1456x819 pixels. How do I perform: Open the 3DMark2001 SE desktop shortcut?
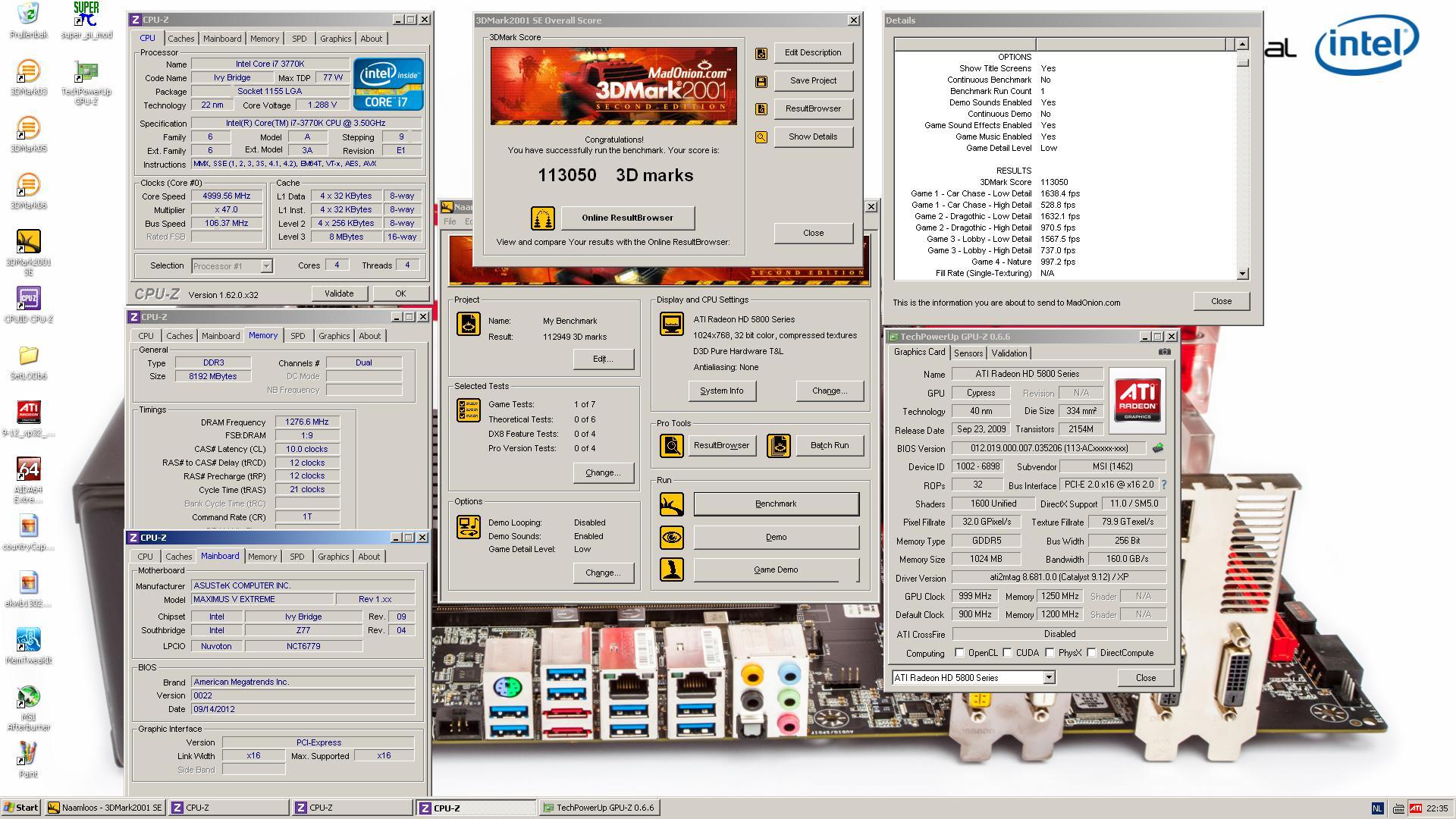tap(28, 252)
